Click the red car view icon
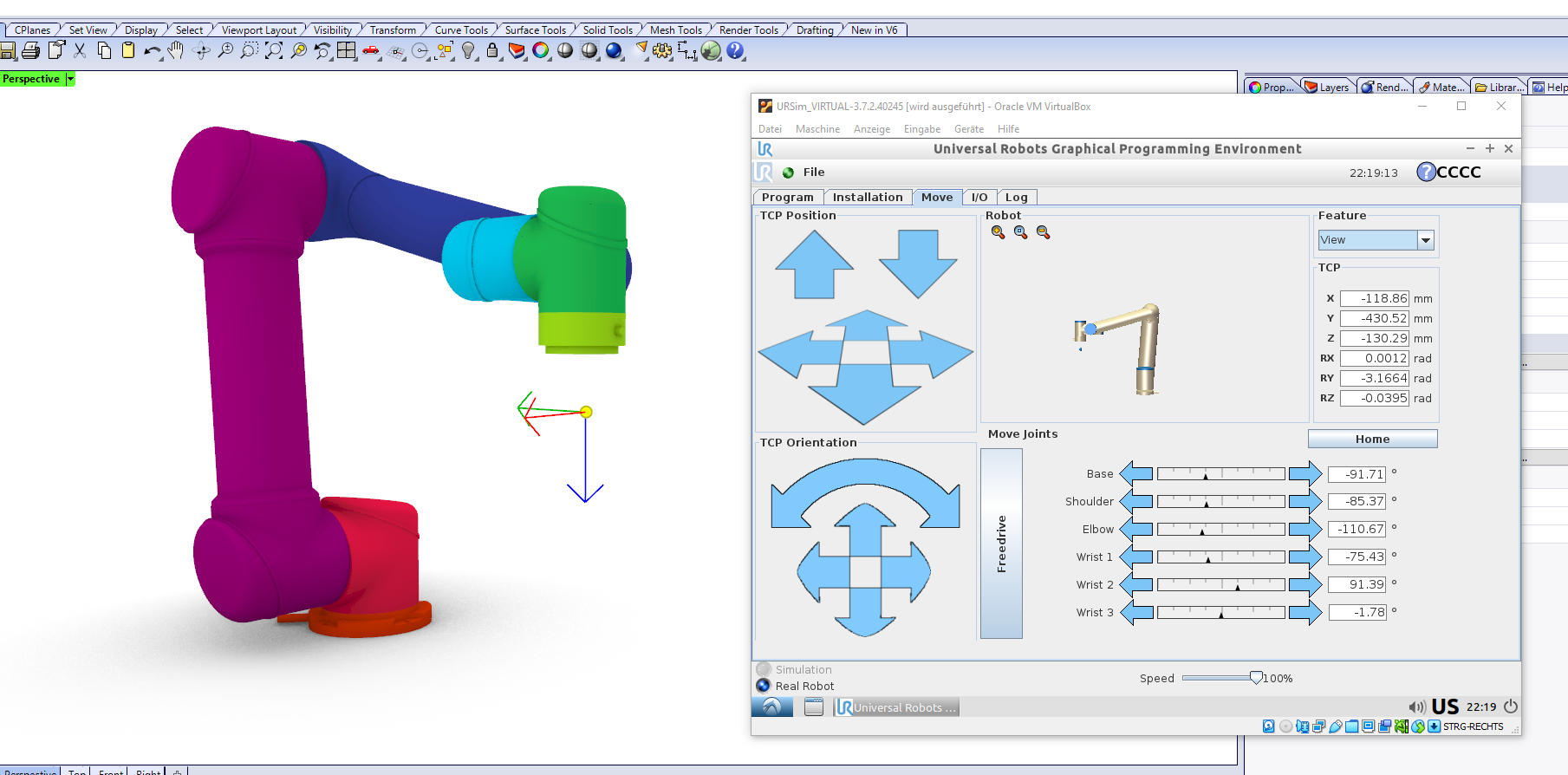 click(x=371, y=51)
